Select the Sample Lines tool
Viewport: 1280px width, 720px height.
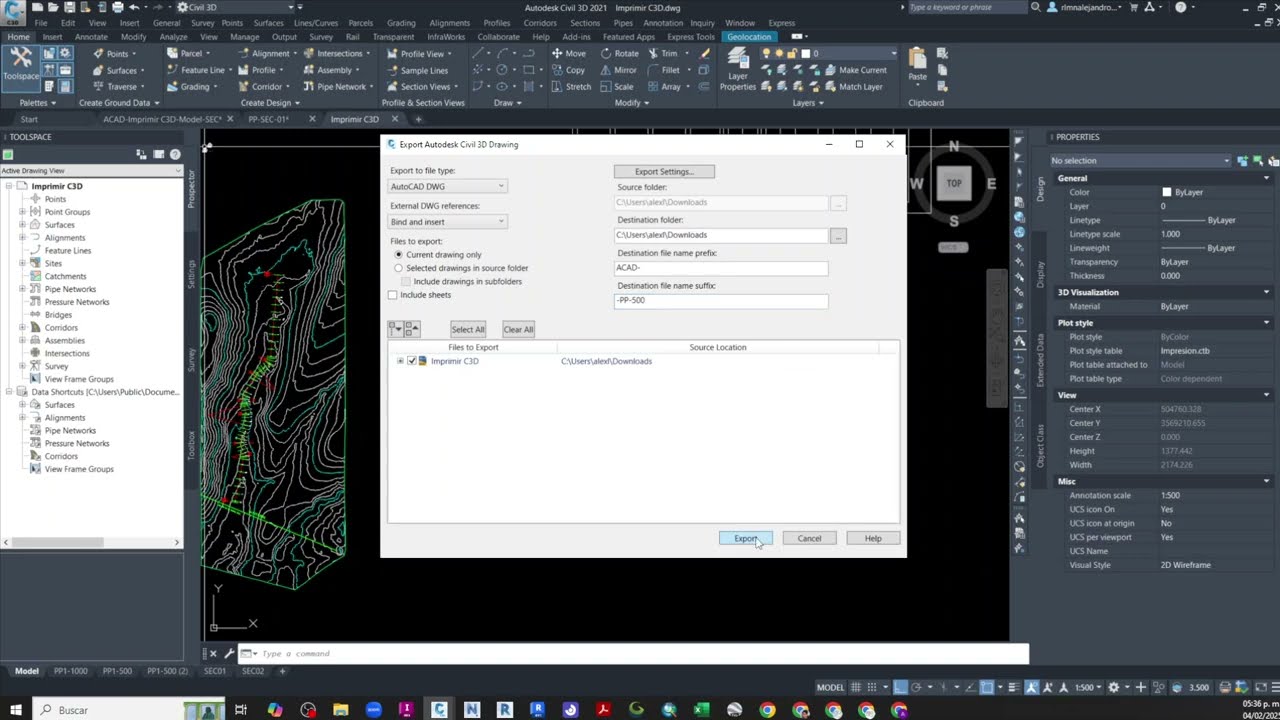(417, 71)
